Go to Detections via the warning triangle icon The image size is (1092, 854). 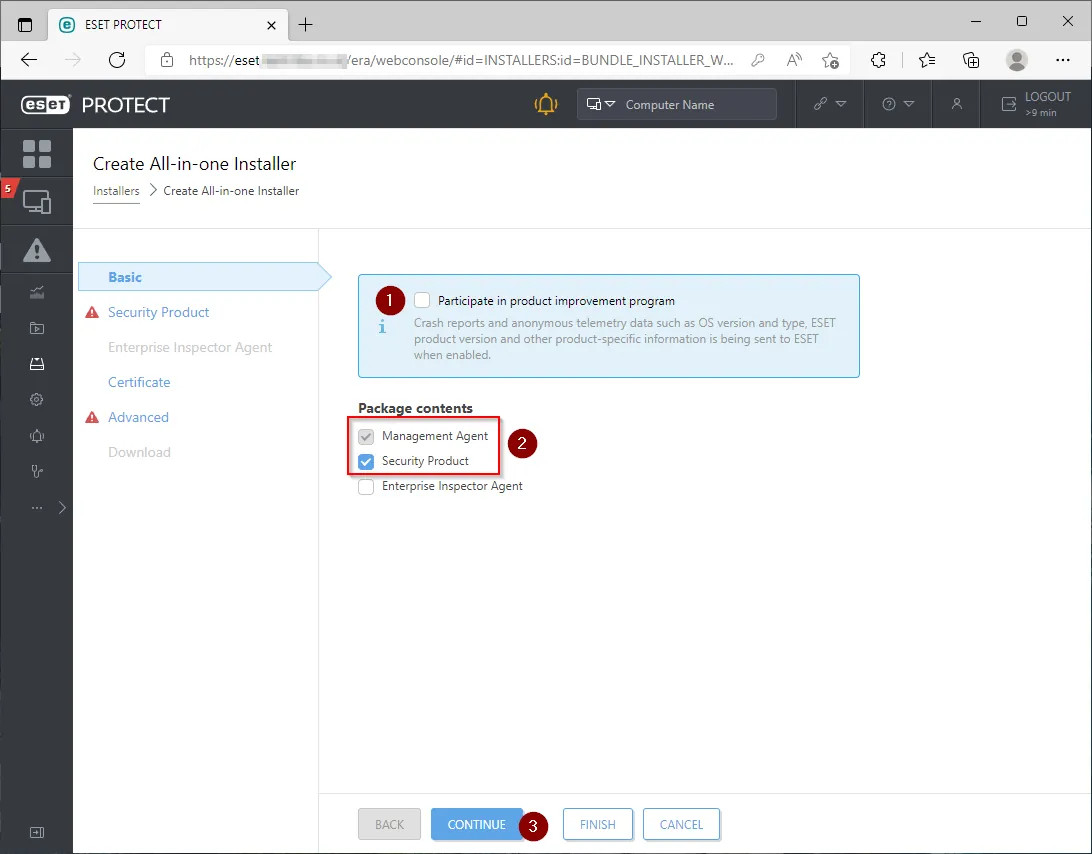37,250
